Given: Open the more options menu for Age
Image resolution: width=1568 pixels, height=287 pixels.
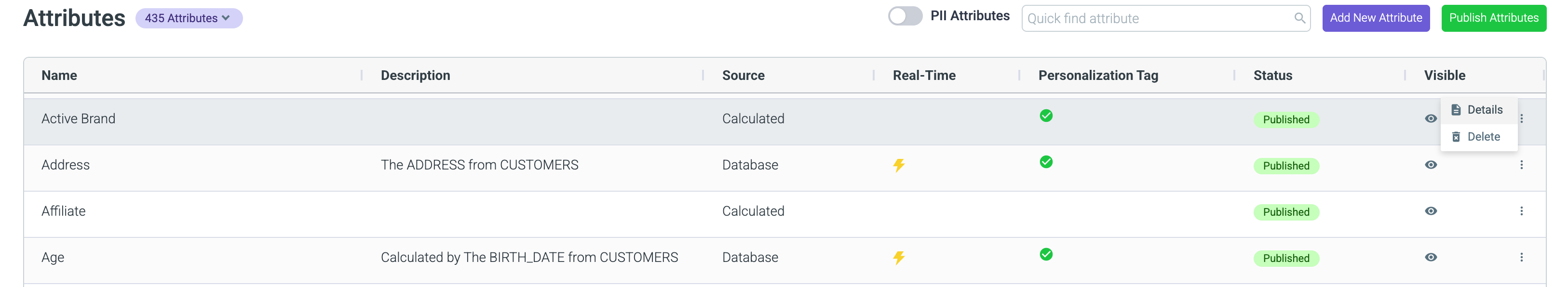Looking at the screenshot, I should [x=1521, y=257].
